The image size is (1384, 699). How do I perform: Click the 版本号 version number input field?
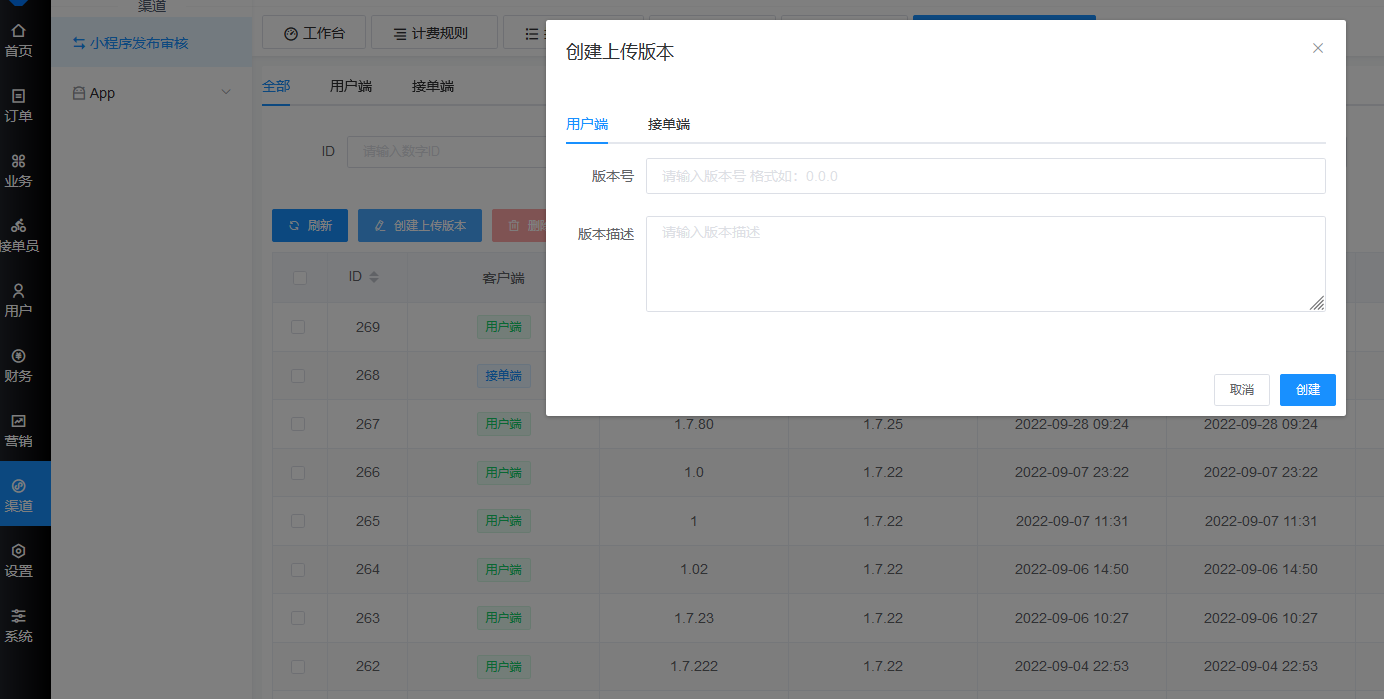(986, 176)
